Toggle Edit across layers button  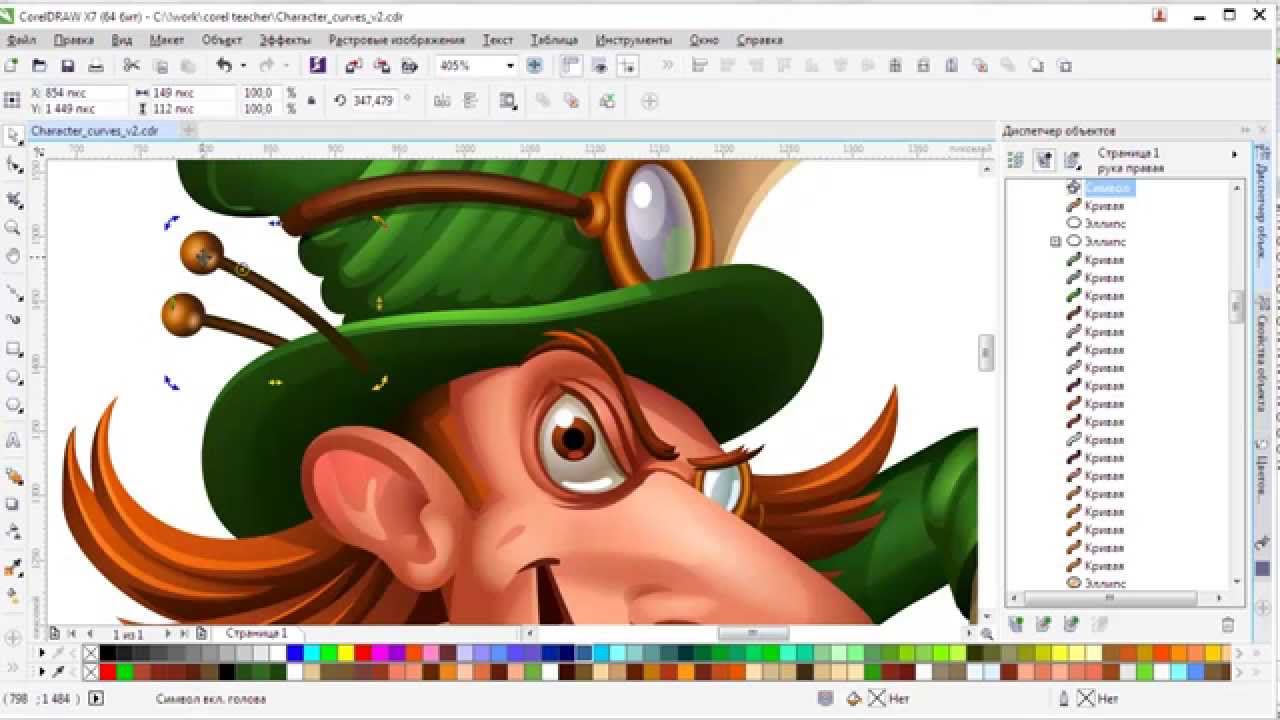[1044, 160]
